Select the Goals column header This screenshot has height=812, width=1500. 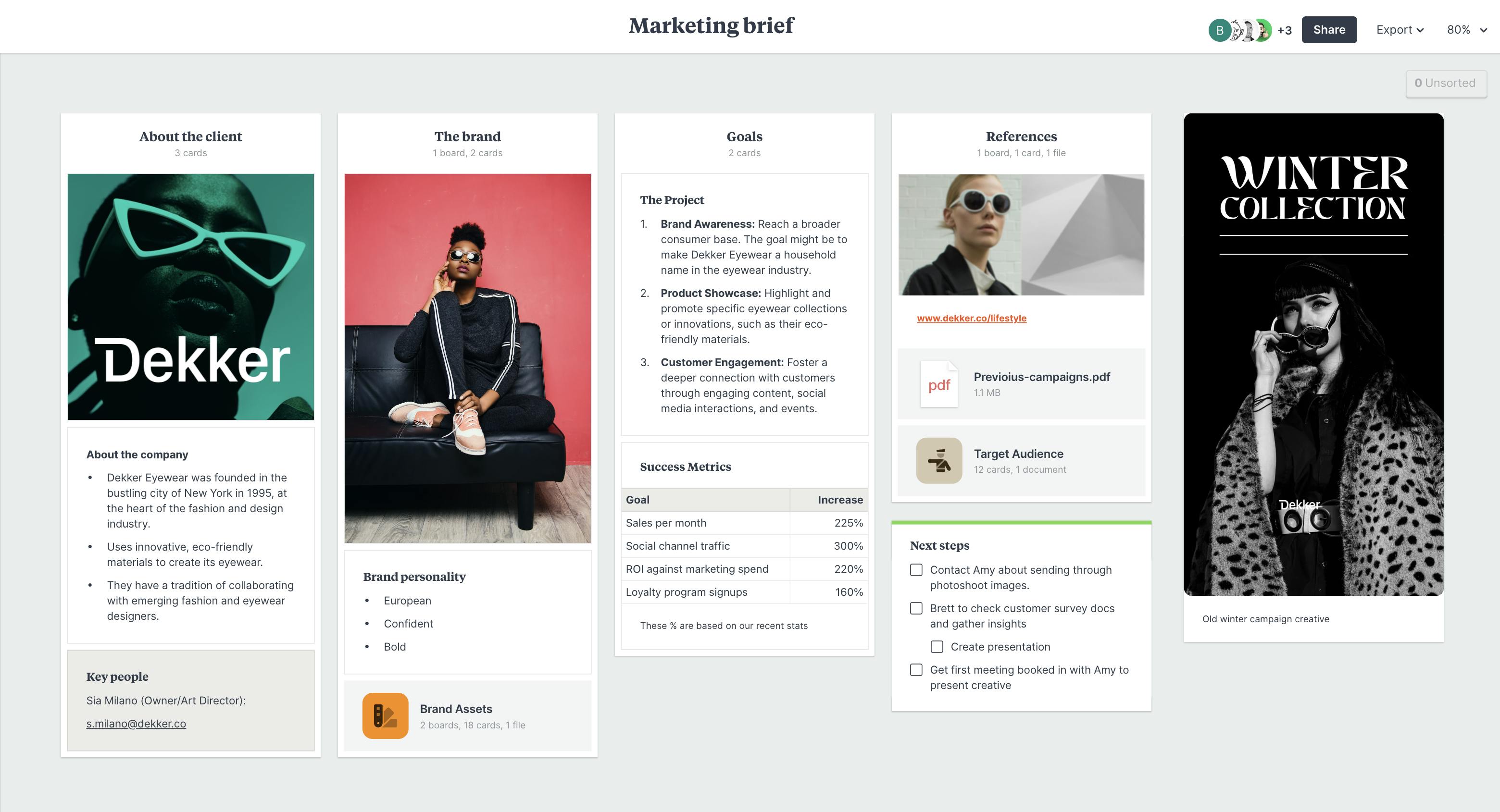pyautogui.click(x=744, y=136)
